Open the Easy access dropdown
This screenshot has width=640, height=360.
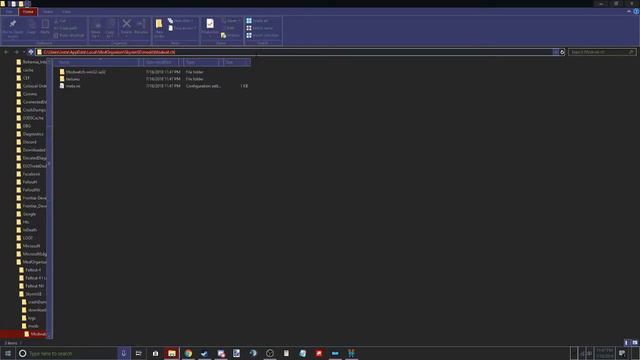(x=182, y=28)
